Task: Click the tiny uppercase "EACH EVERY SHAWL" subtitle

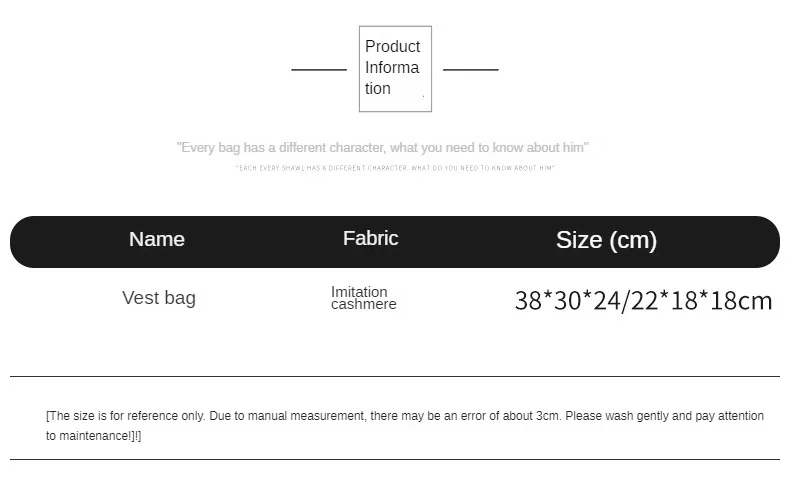Action: [x=395, y=168]
